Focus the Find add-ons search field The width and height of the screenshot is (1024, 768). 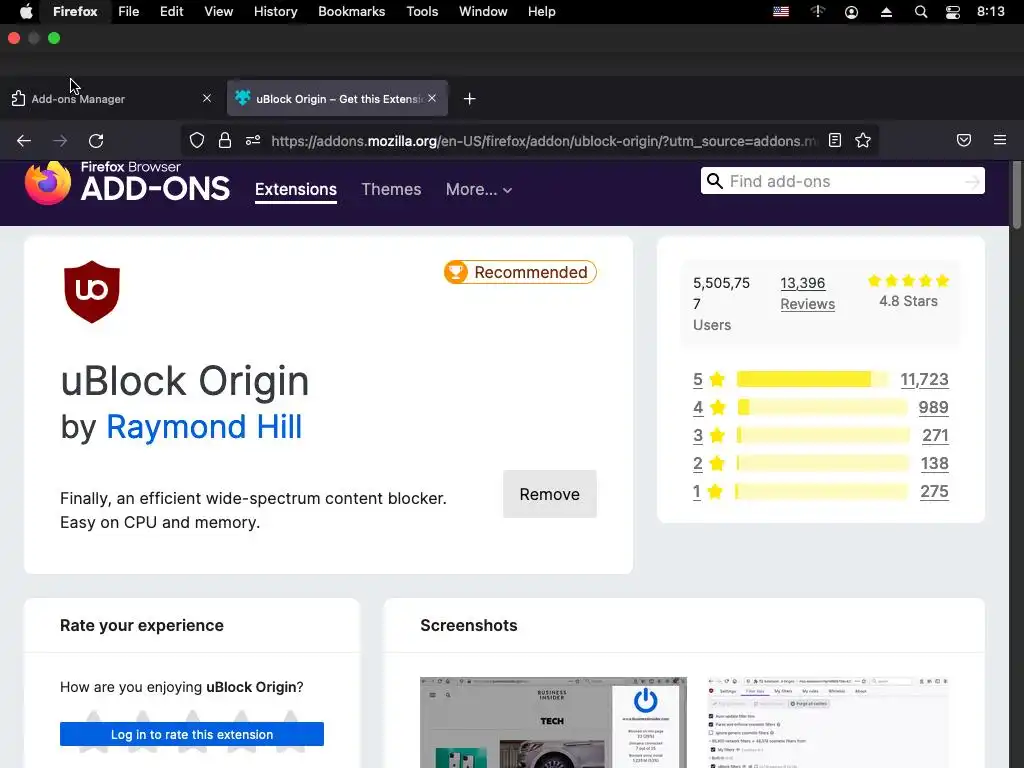[842, 181]
